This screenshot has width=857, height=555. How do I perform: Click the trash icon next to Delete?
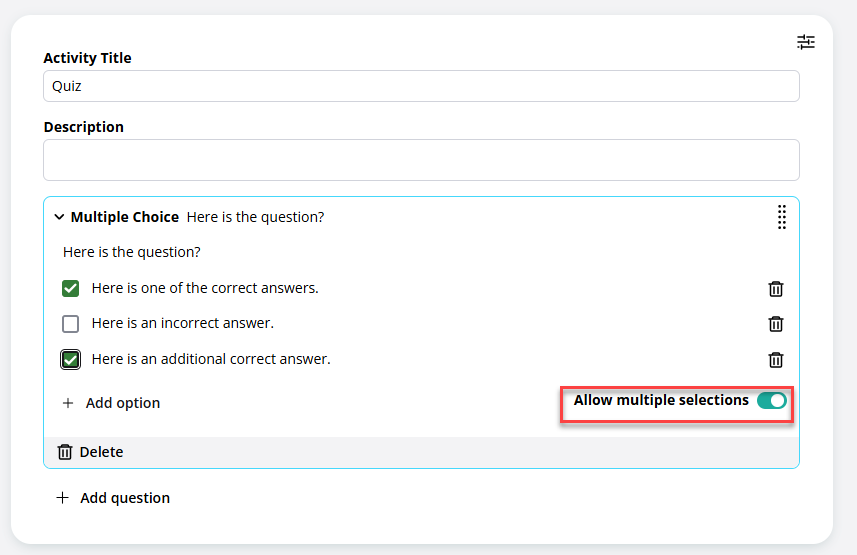(65, 452)
